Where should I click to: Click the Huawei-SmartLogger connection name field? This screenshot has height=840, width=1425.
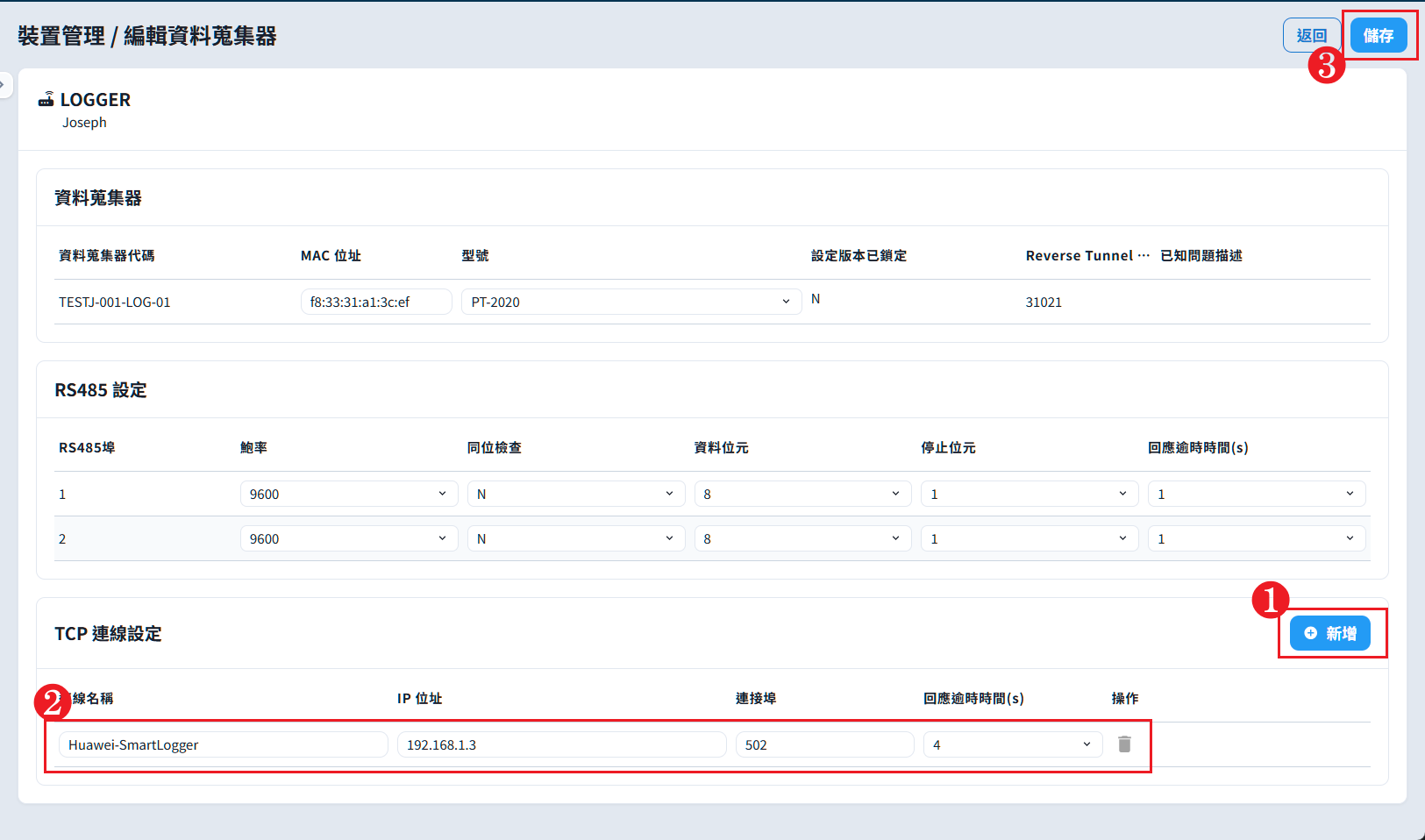pyautogui.click(x=223, y=744)
